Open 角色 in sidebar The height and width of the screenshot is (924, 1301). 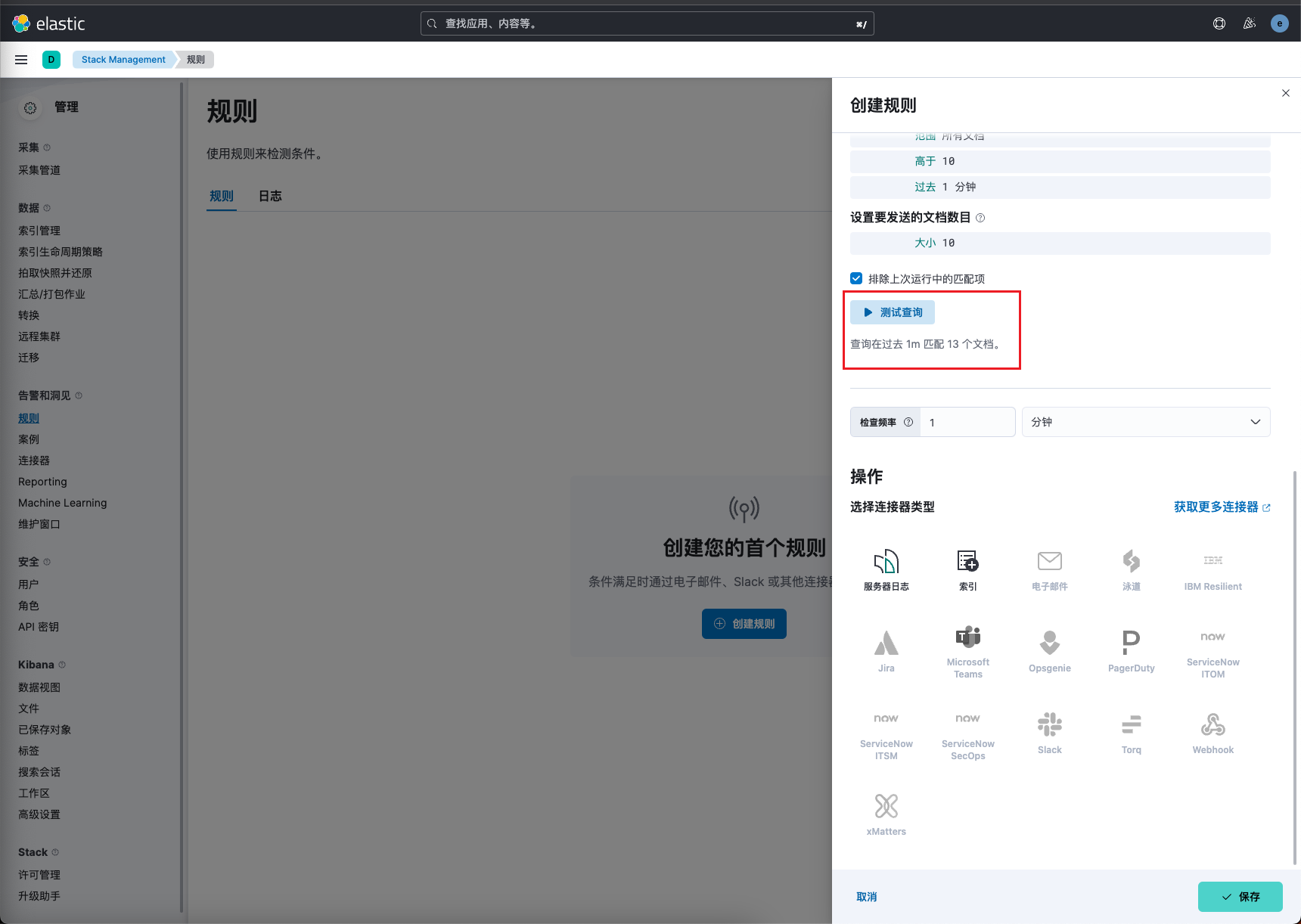(x=29, y=606)
